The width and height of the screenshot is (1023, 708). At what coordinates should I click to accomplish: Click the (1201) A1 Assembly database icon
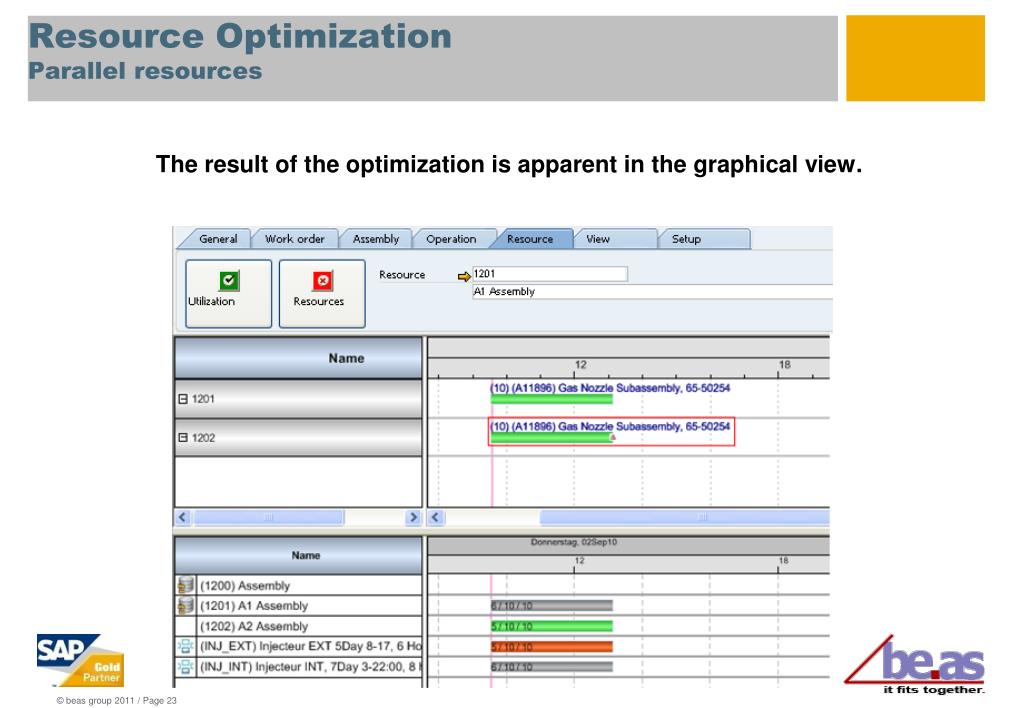coord(184,606)
